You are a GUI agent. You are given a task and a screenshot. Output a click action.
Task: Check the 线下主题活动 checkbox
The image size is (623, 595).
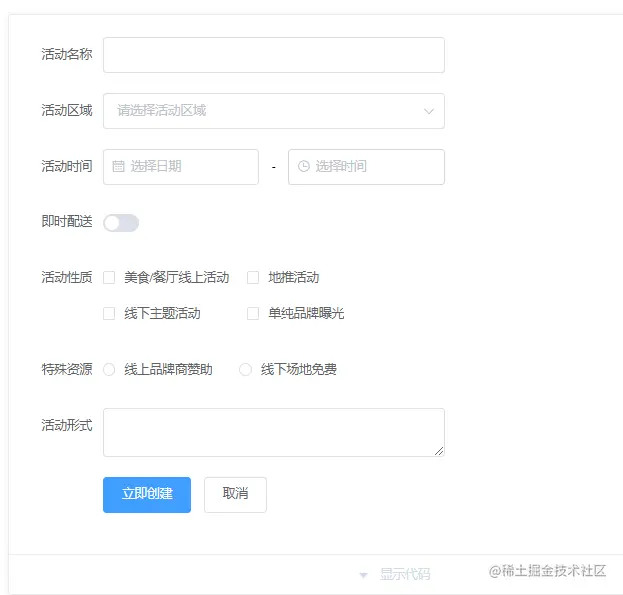point(109,313)
